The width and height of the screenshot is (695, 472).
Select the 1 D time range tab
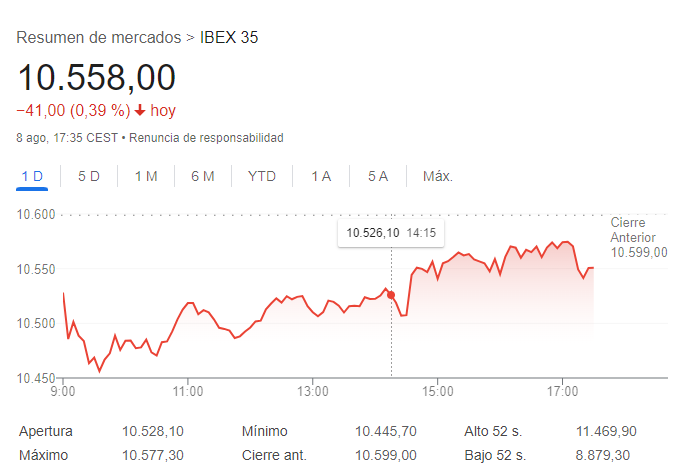coord(33,177)
